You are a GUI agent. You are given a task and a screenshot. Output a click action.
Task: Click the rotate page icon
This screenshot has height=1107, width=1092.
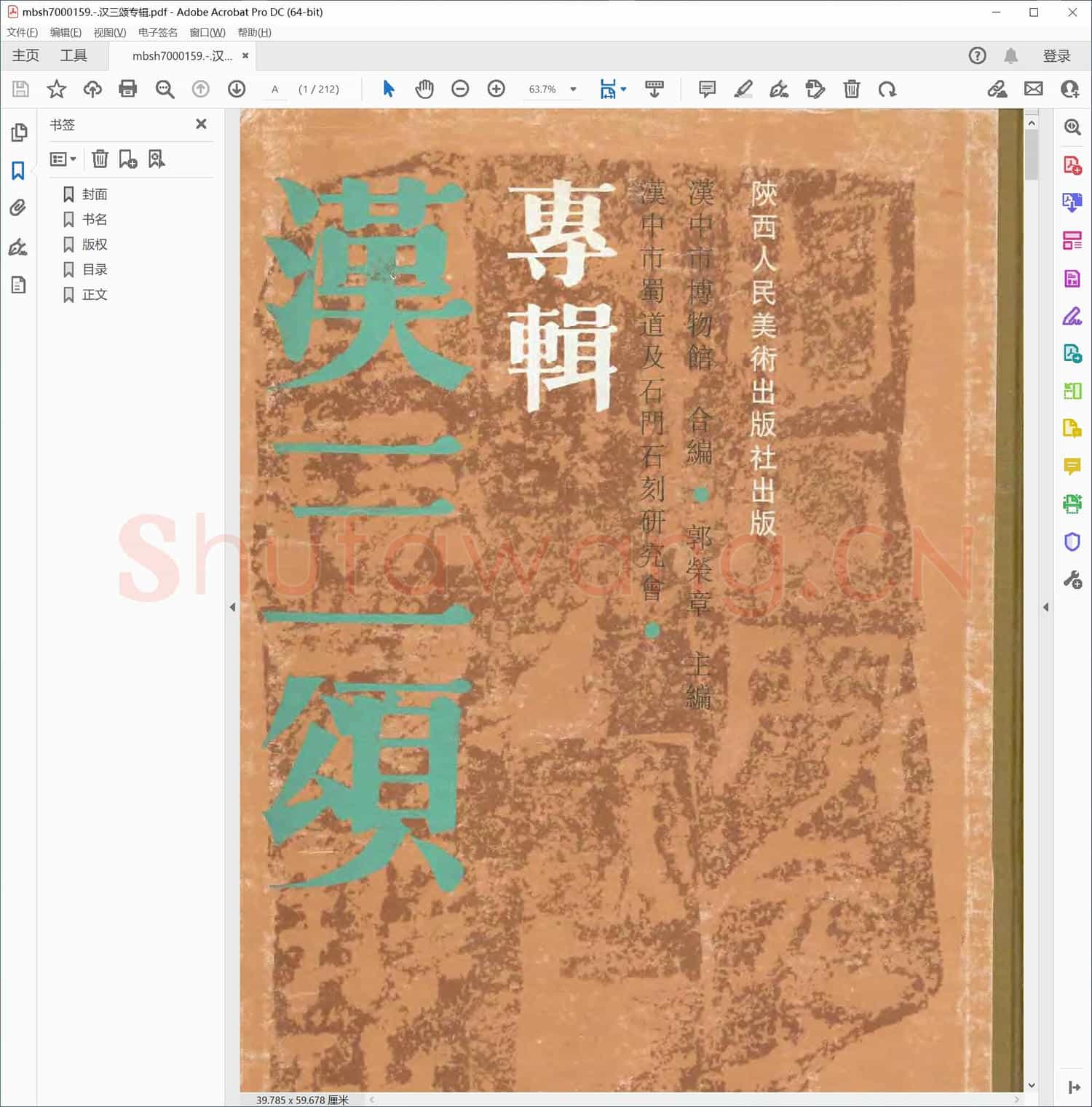[x=887, y=89]
